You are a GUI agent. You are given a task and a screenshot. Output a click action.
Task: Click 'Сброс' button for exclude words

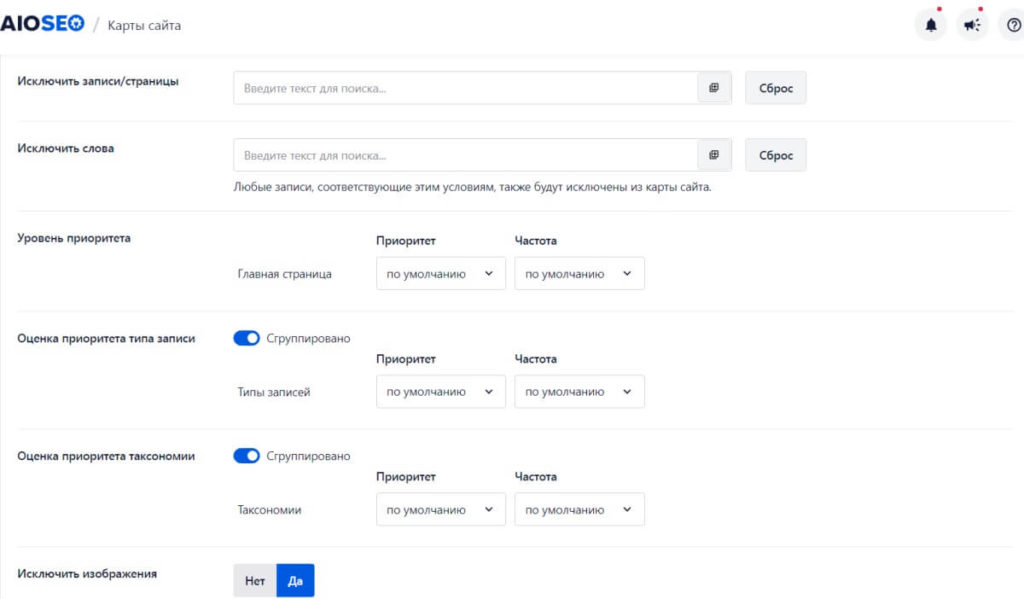(775, 155)
